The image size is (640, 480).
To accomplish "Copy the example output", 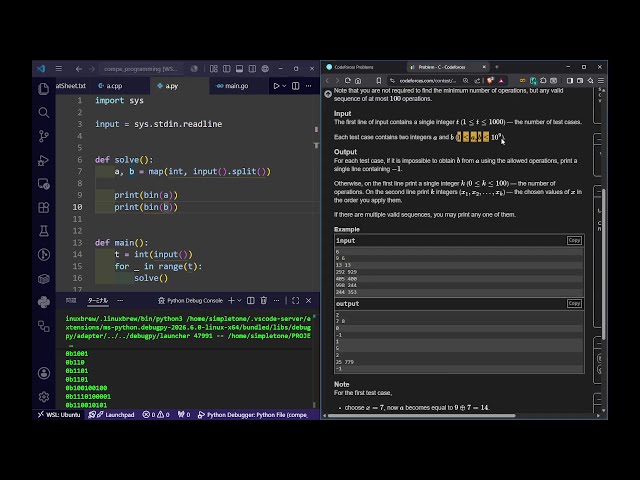I will click(574, 303).
